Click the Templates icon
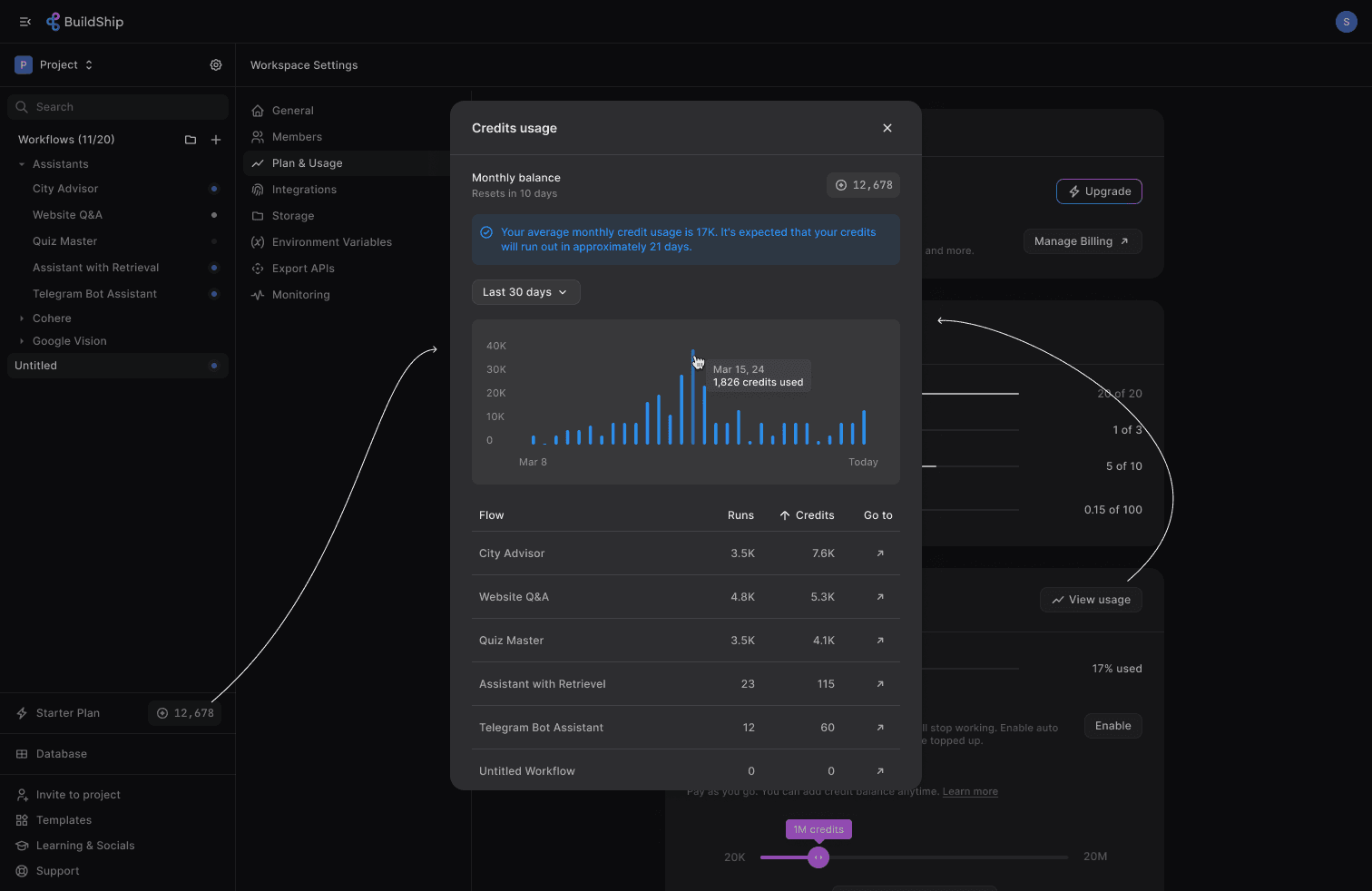1372x891 pixels. (22, 820)
